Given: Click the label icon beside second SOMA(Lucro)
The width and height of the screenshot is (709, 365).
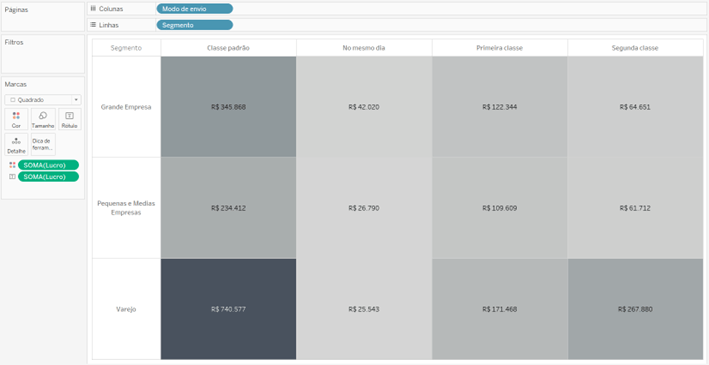Looking at the screenshot, I should pos(12,177).
